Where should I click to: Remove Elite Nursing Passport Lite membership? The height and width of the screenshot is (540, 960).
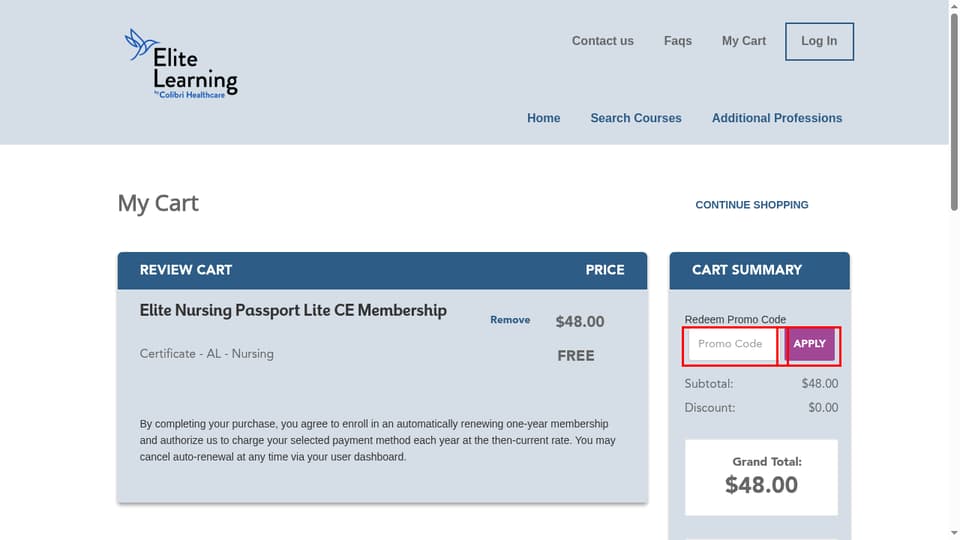[x=510, y=320]
